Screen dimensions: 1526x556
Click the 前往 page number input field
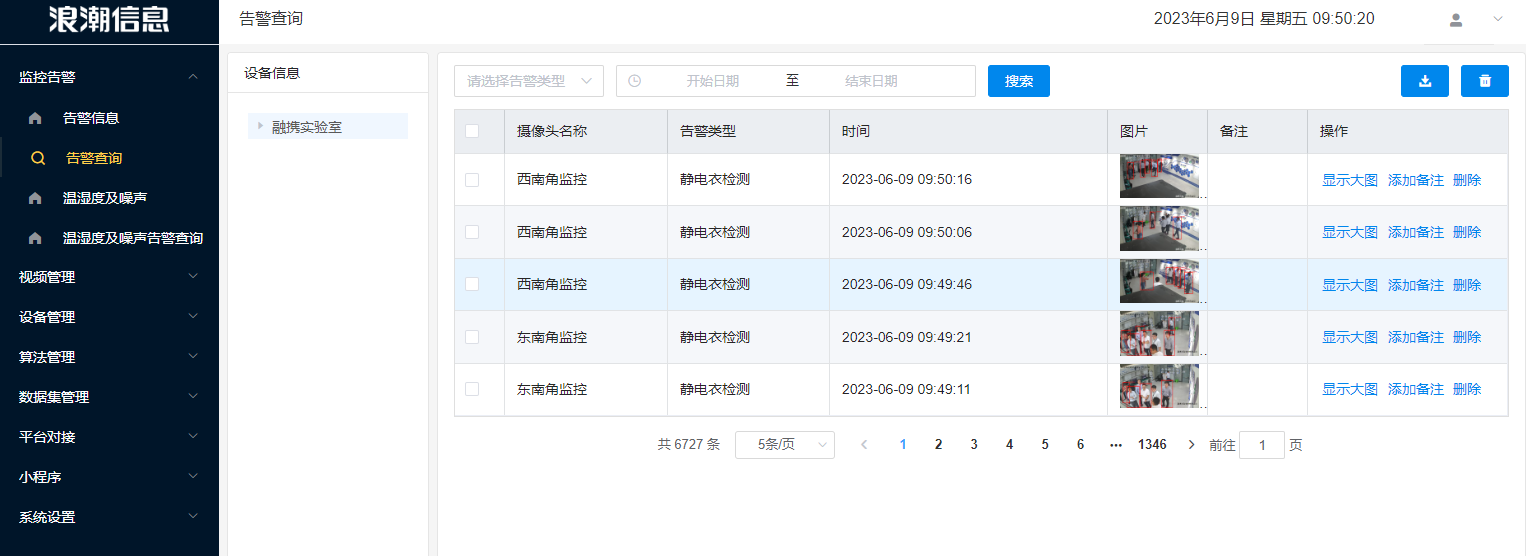(x=1261, y=445)
